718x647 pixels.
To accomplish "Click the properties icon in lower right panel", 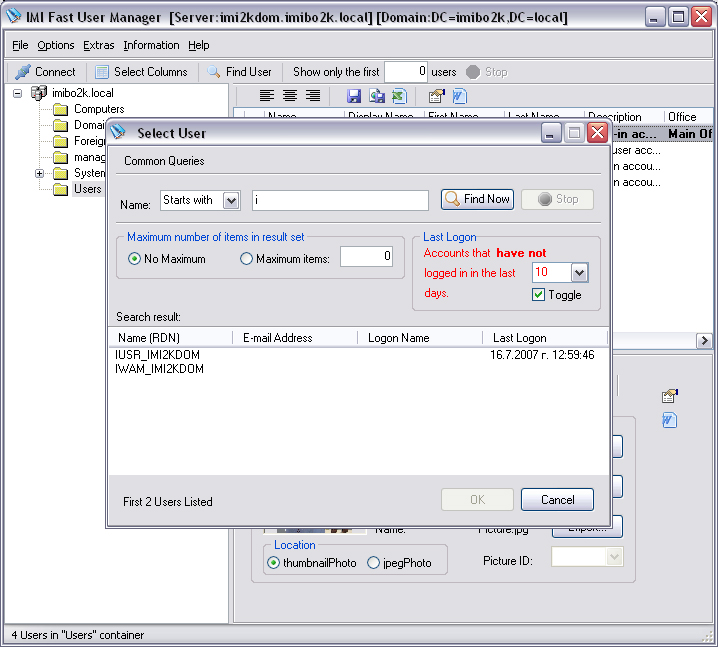I will (669, 397).
